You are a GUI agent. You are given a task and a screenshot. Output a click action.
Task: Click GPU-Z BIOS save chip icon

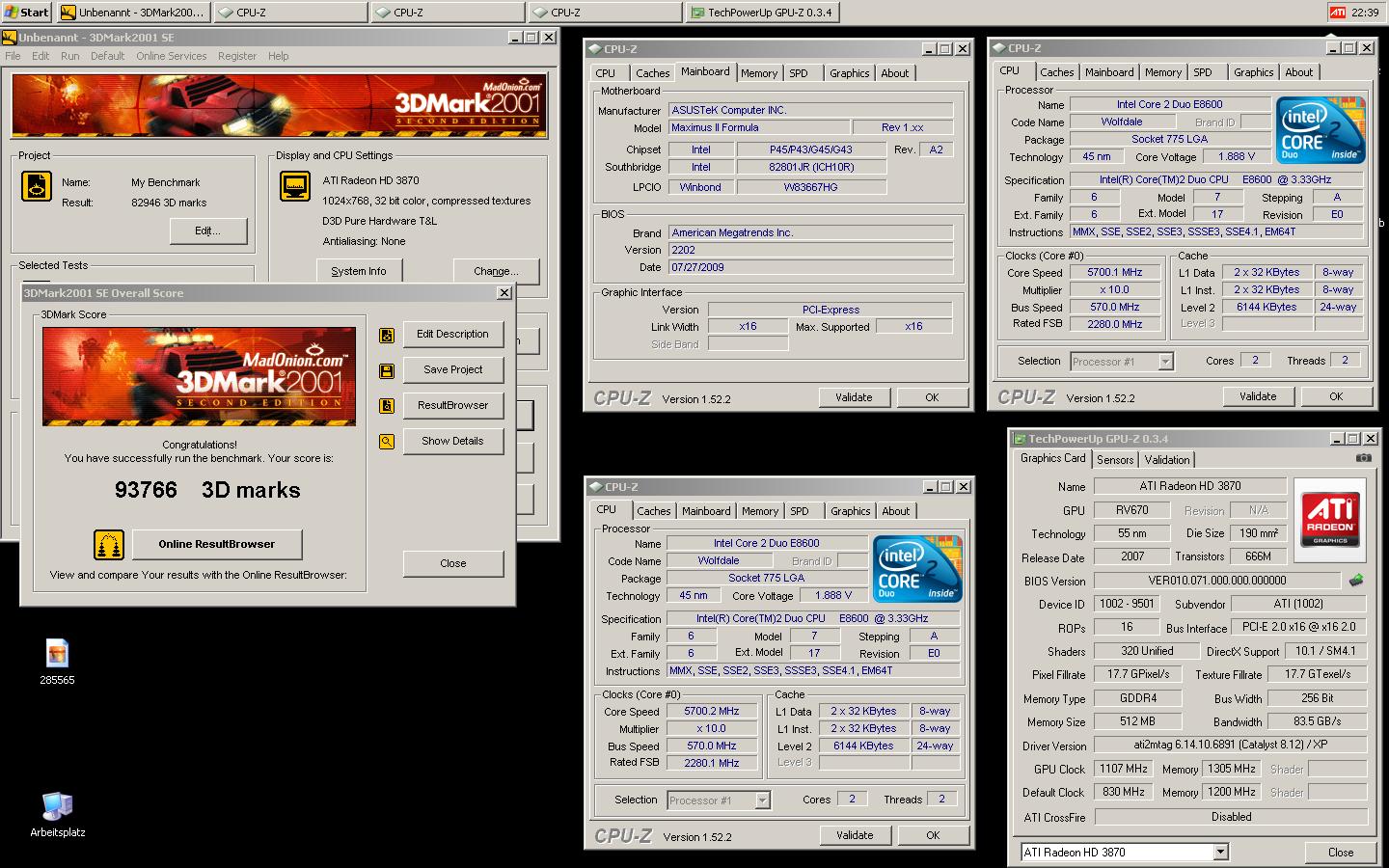click(x=1356, y=581)
